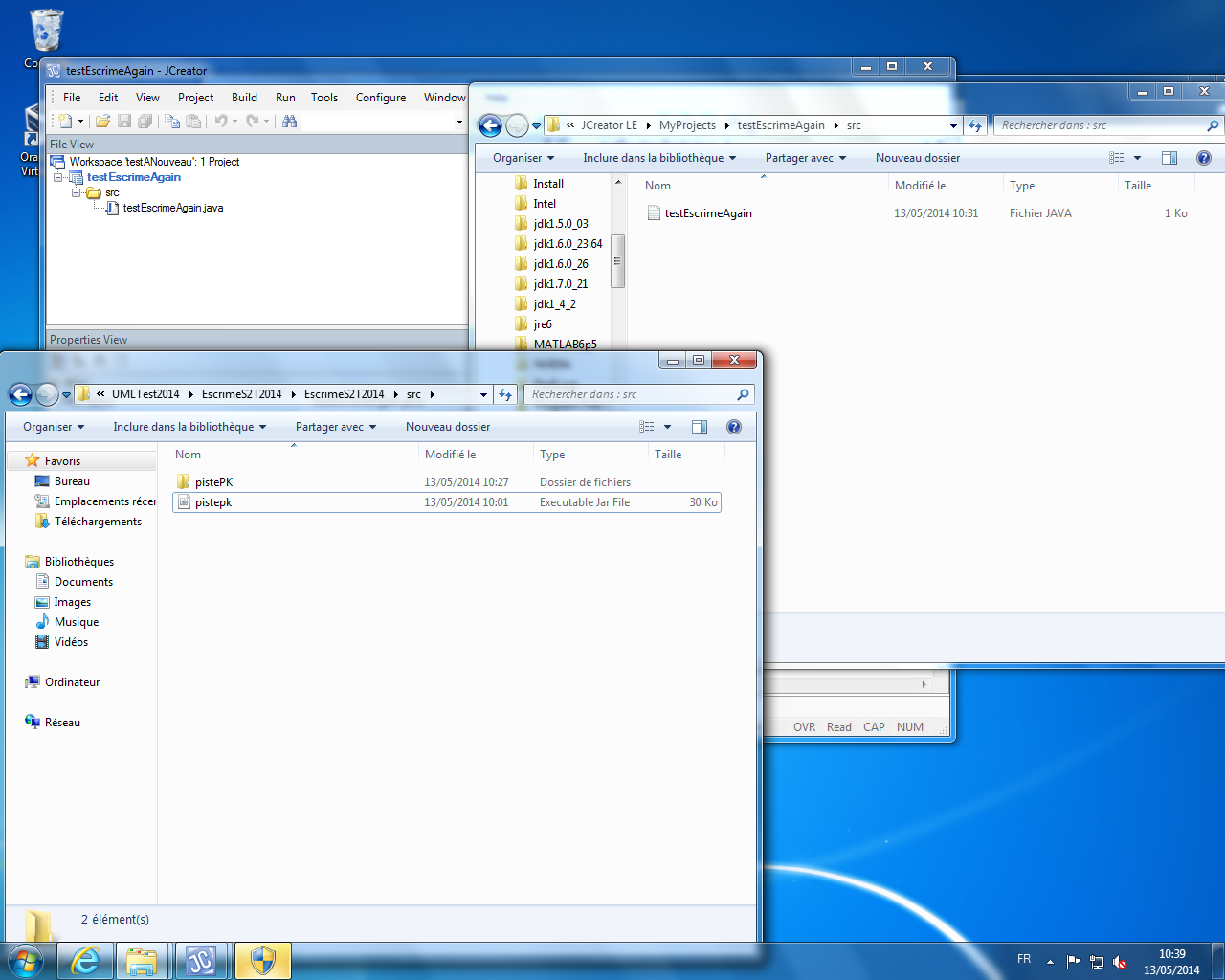Click the Copy icon in JCreator toolbar

click(x=171, y=122)
